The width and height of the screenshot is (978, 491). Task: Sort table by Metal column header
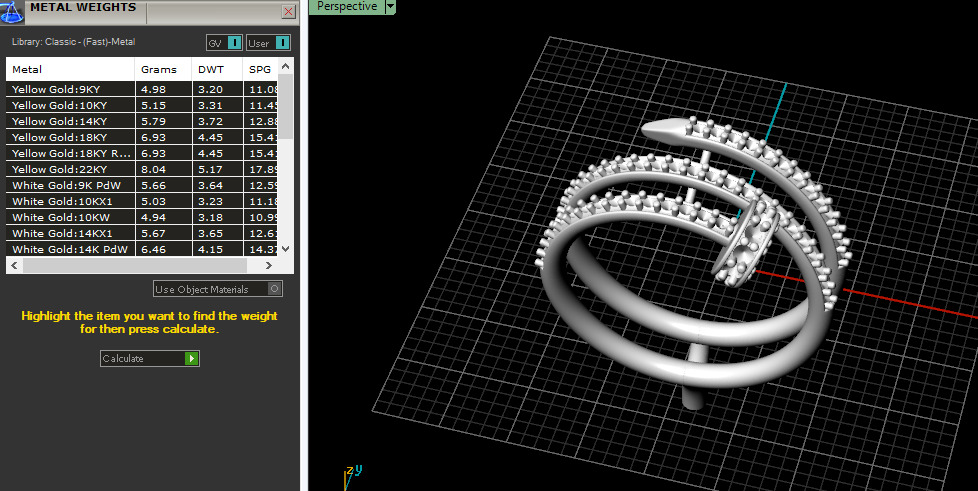[x=70, y=69]
